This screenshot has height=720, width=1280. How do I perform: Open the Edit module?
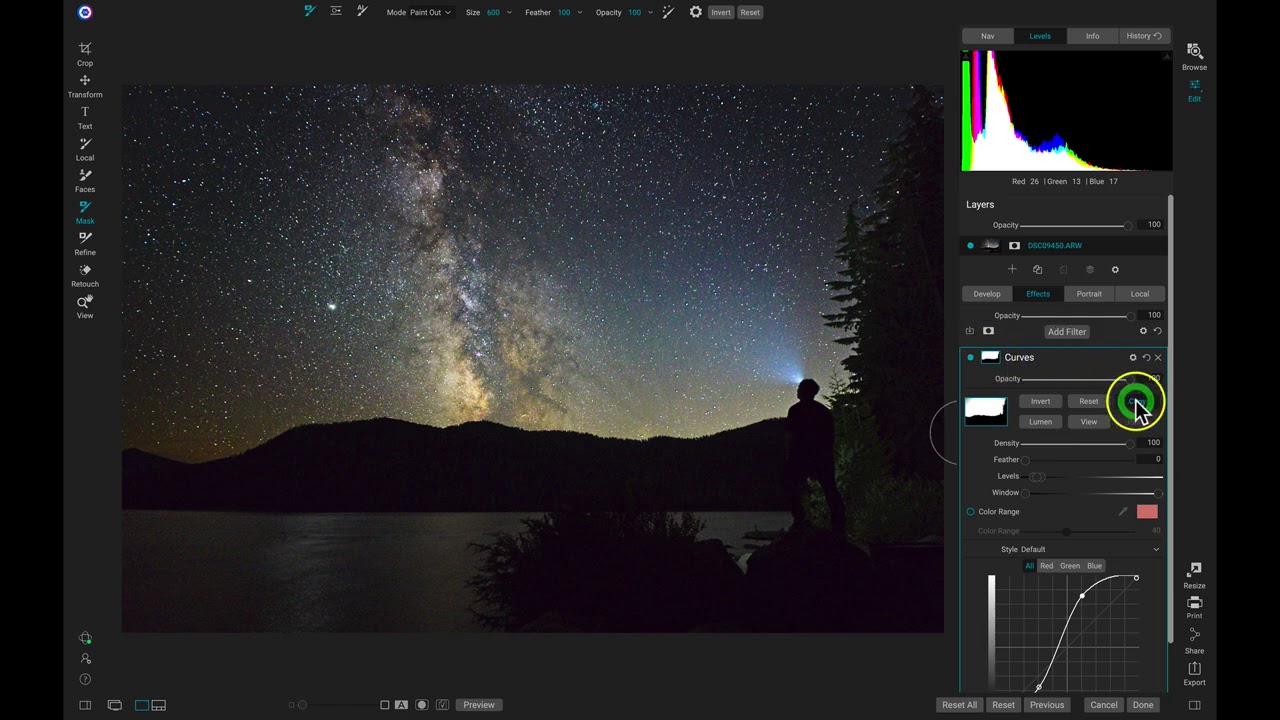pyautogui.click(x=1194, y=90)
